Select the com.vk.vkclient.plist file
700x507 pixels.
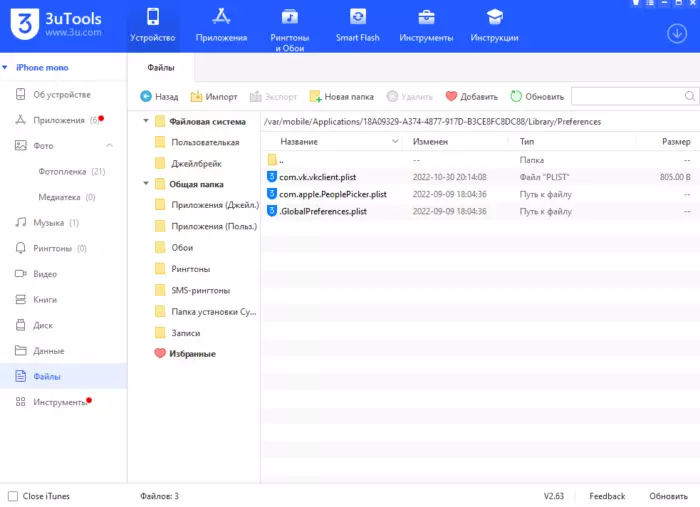317,177
